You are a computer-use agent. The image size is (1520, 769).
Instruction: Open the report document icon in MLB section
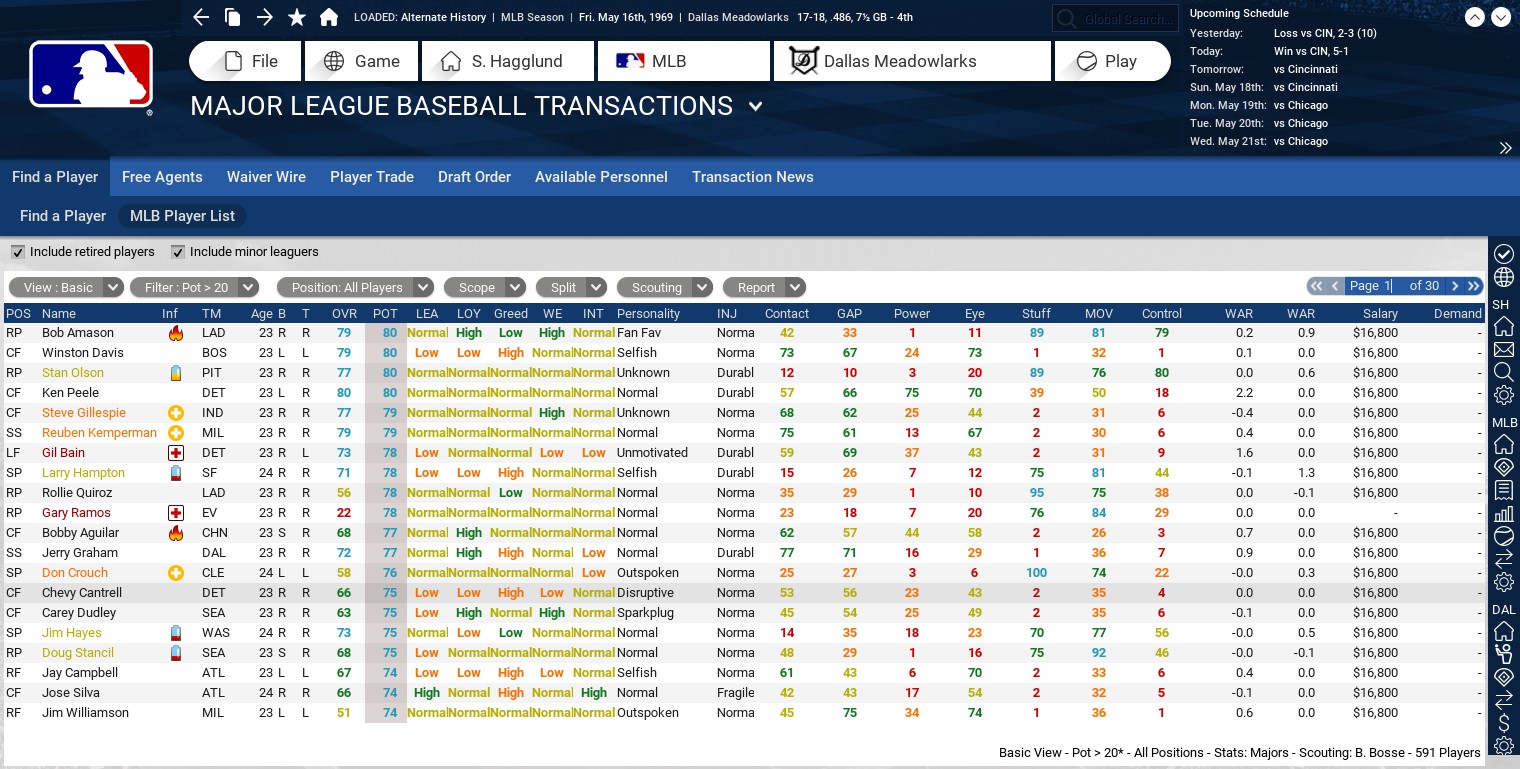click(1504, 490)
